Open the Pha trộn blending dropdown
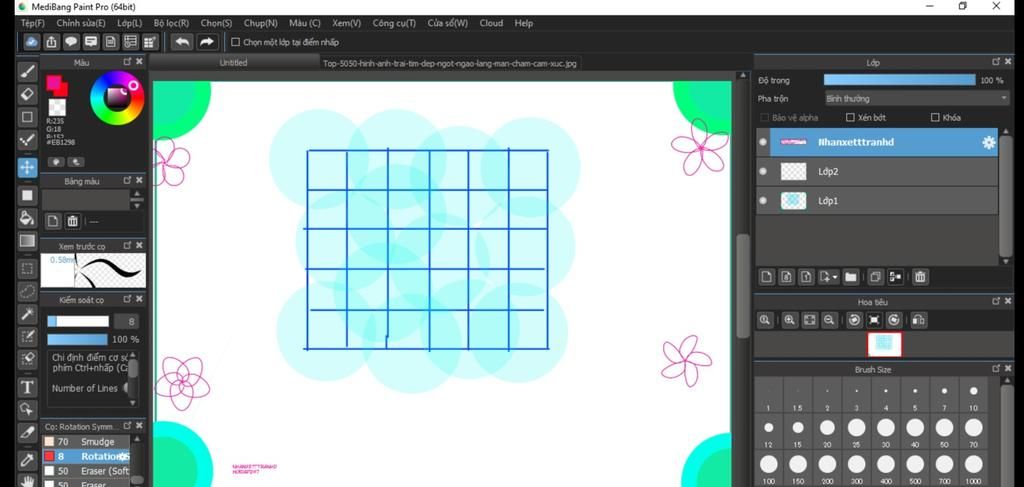The height and width of the screenshot is (487, 1024). pos(916,98)
